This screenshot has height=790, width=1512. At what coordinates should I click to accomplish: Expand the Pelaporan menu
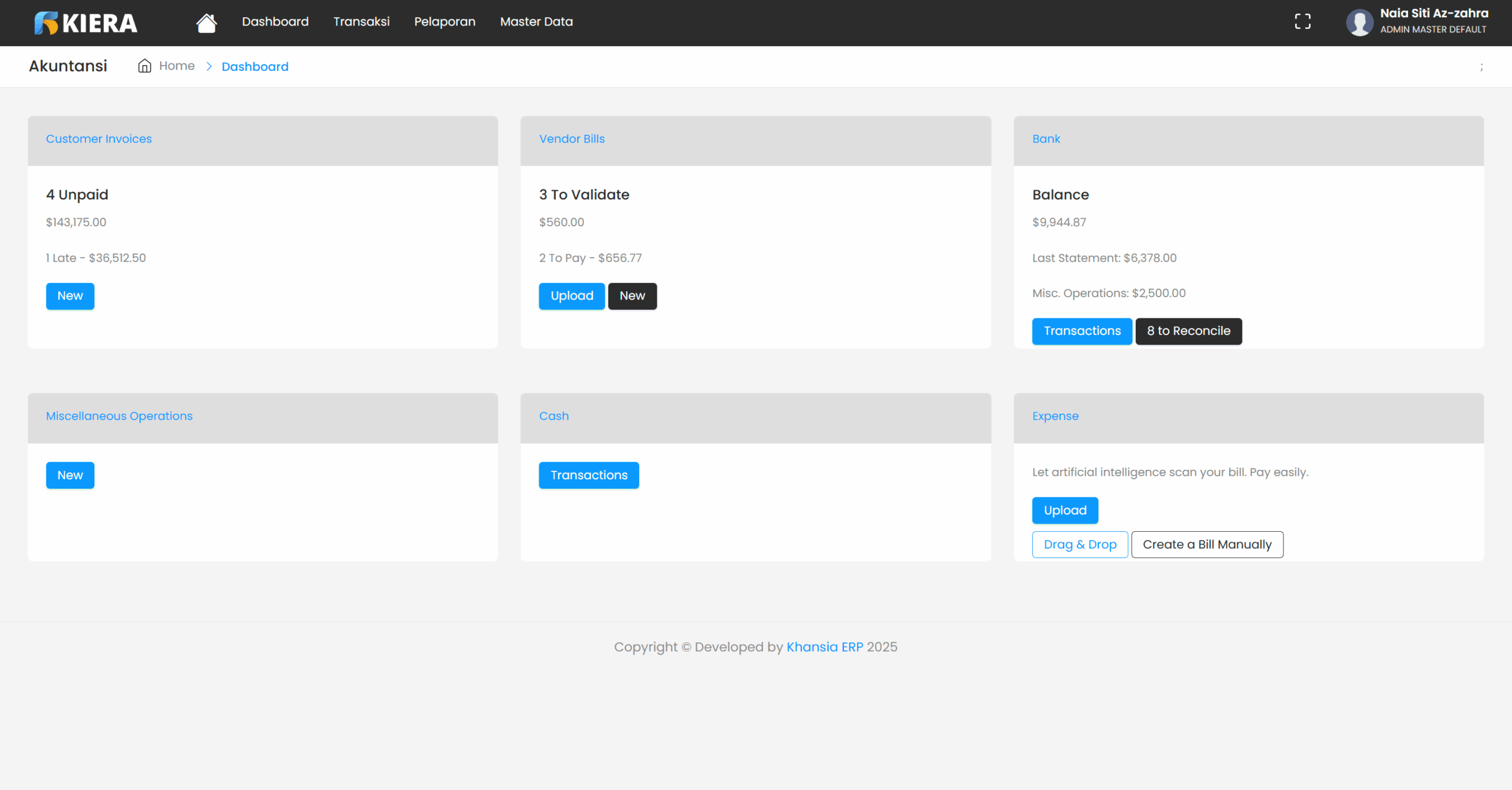(445, 22)
